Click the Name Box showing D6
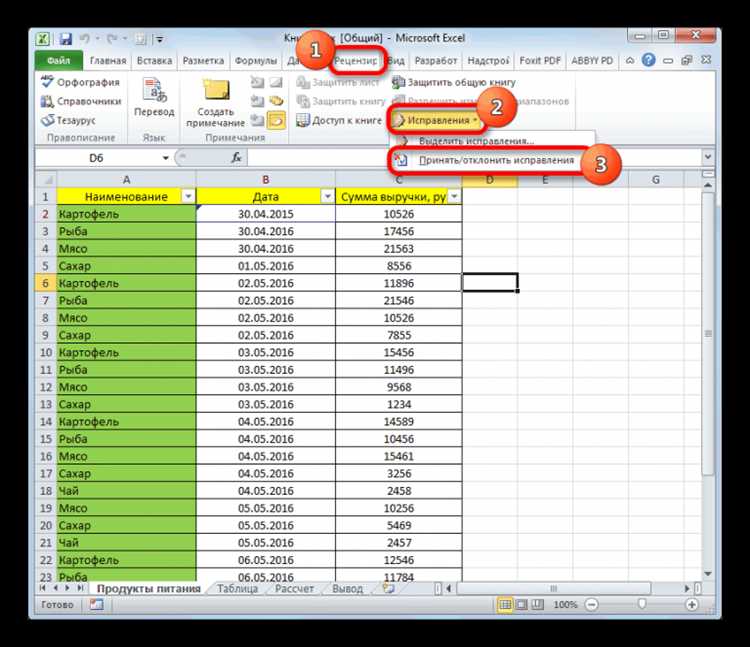The height and width of the screenshot is (647, 750). click(x=97, y=158)
